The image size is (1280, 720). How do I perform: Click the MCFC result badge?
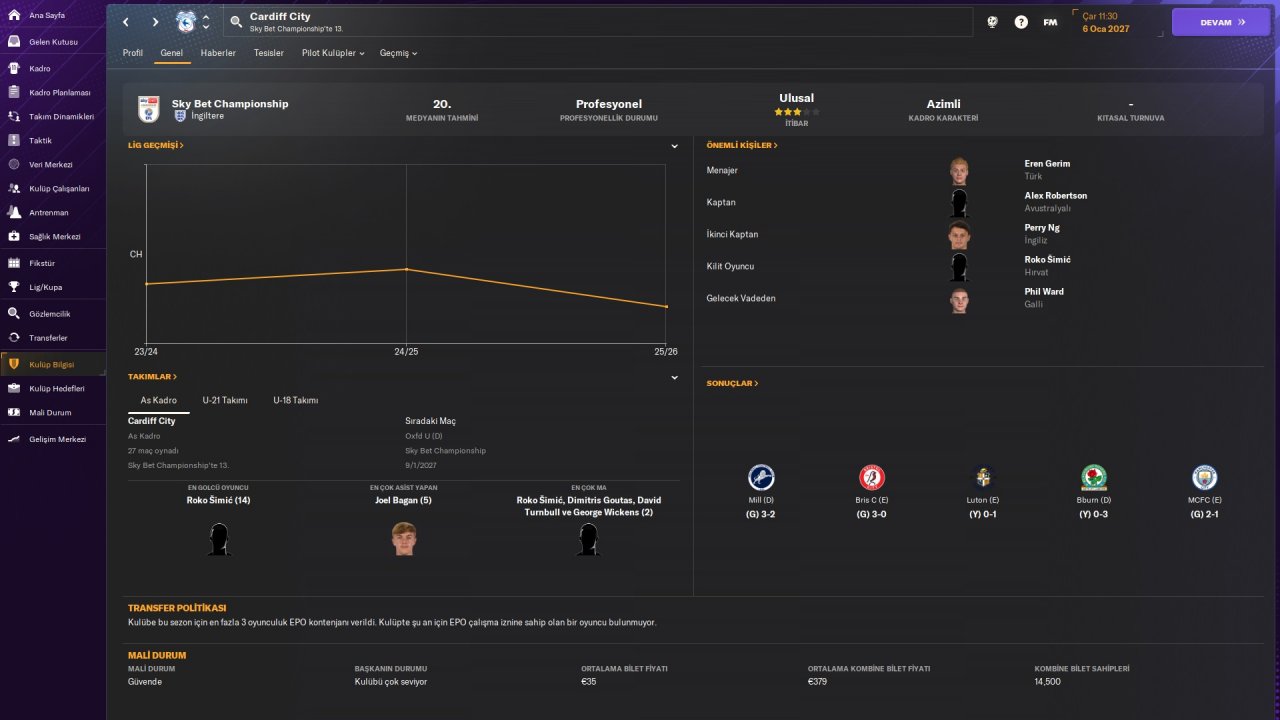click(1205, 477)
